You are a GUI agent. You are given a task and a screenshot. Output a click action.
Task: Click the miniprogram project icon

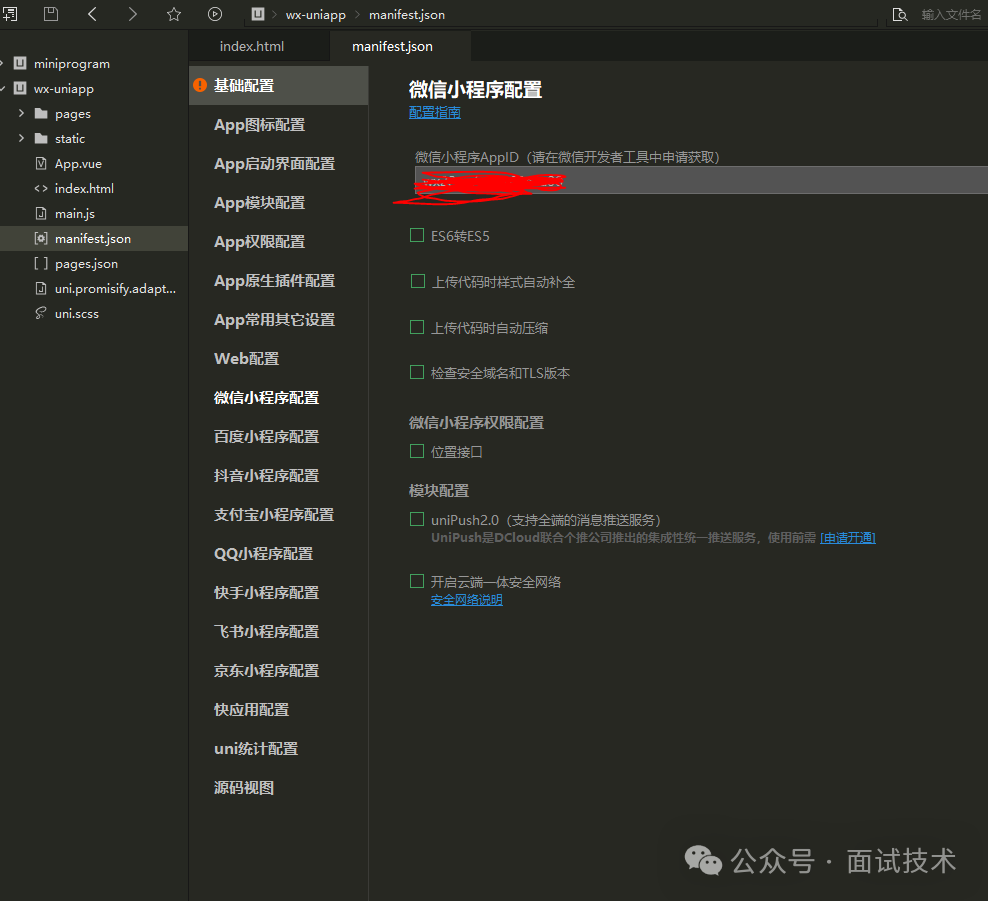point(20,63)
